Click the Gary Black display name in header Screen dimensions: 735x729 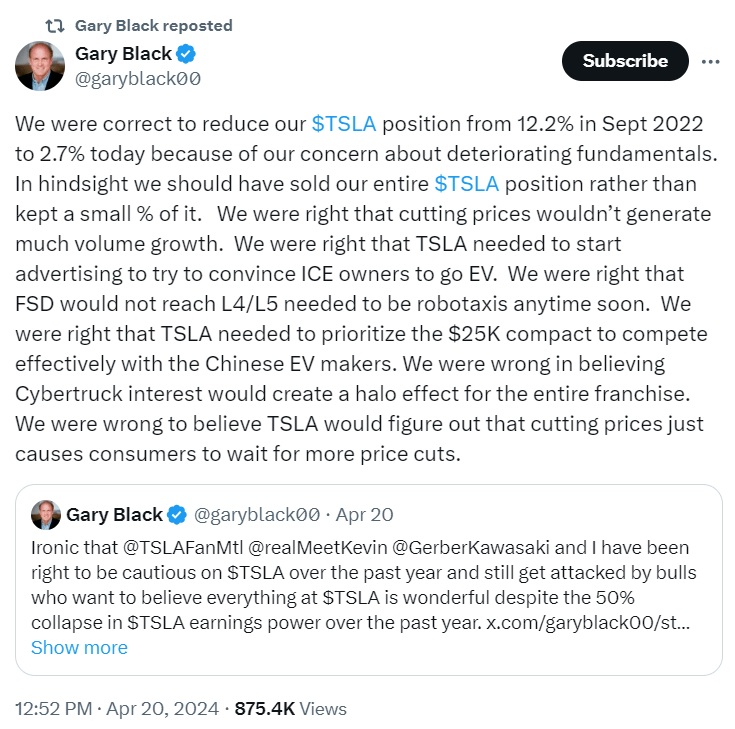[x=123, y=53]
